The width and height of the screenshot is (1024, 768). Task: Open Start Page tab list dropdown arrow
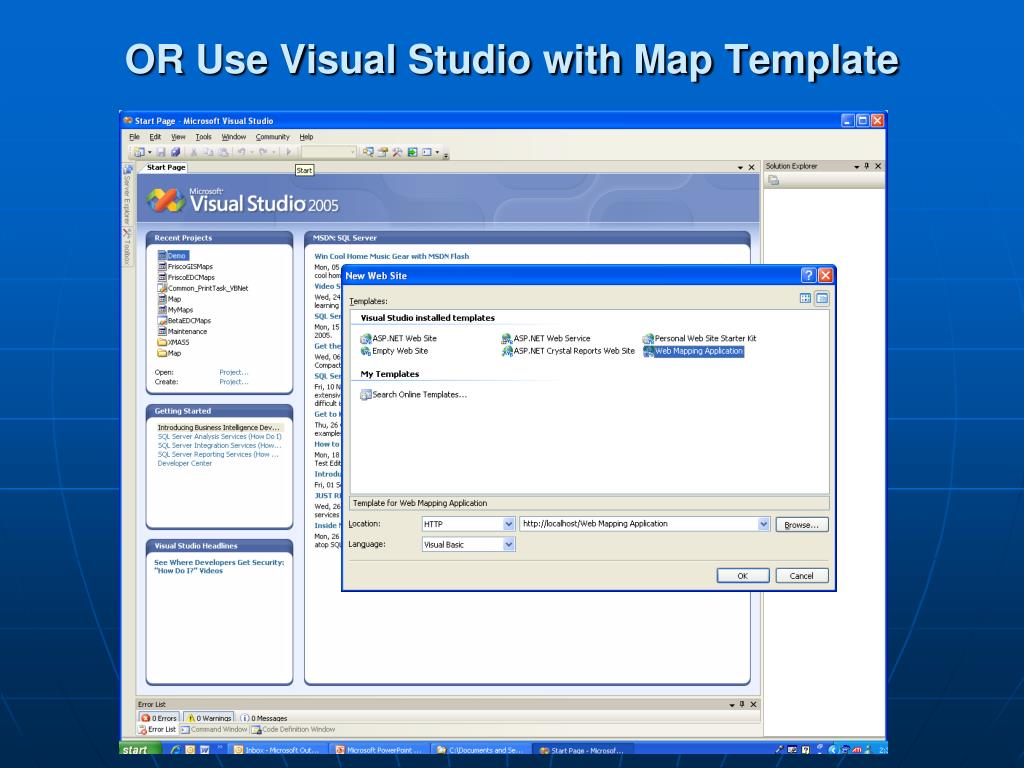(x=741, y=168)
